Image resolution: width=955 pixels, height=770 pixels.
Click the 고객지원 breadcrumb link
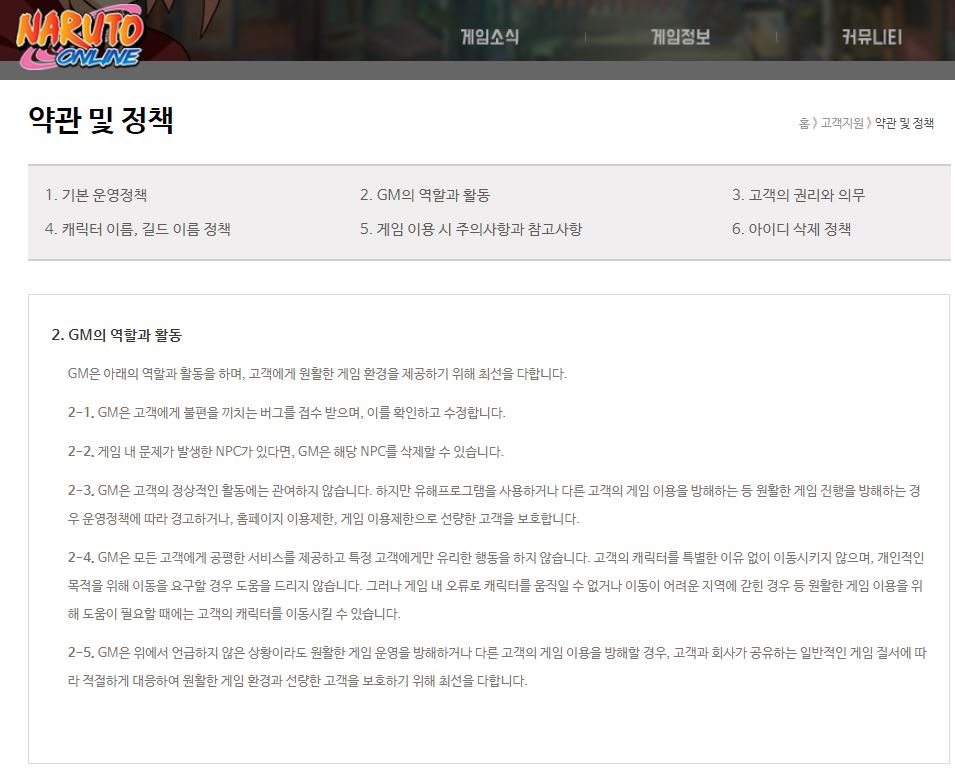pyautogui.click(x=841, y=123)
